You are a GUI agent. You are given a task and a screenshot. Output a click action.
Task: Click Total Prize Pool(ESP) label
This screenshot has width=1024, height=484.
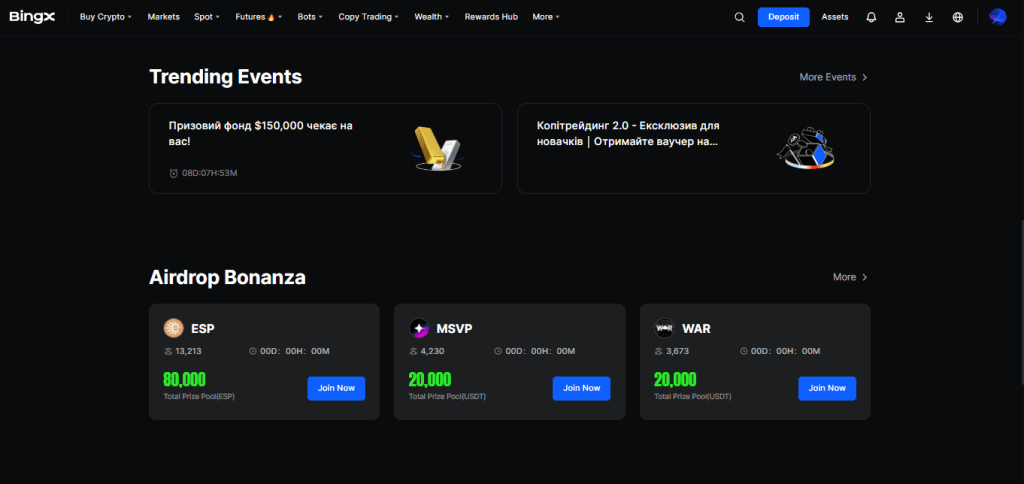tap(199, 396)
